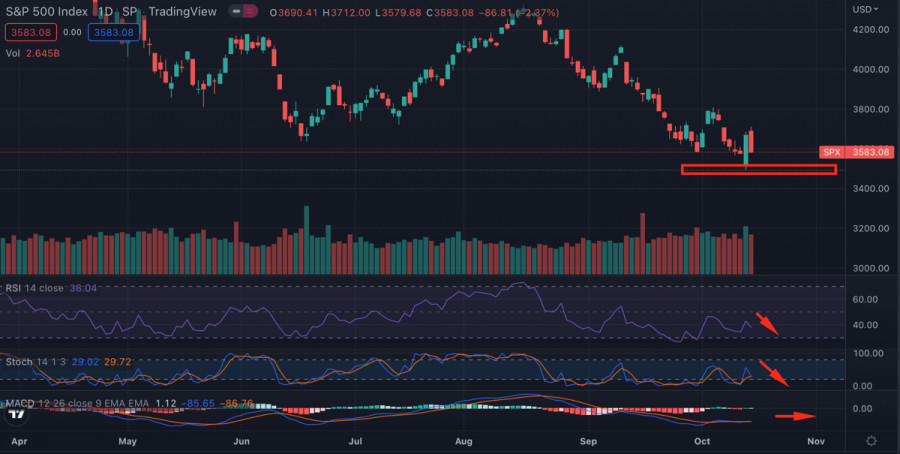Click the high value H3712.00

346,13
